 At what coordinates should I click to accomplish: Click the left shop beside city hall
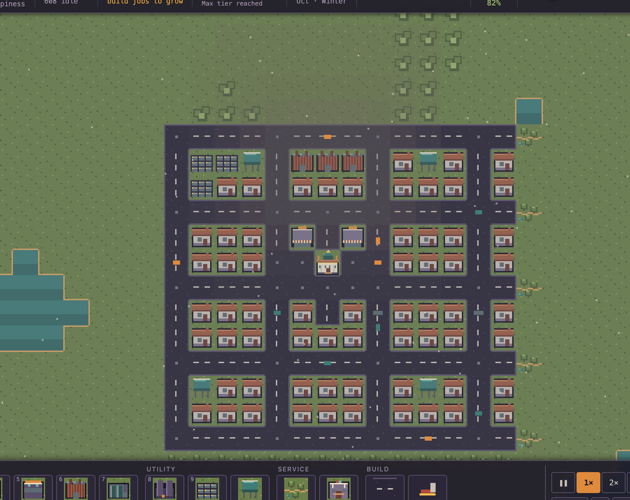click(x=303, y=237)
